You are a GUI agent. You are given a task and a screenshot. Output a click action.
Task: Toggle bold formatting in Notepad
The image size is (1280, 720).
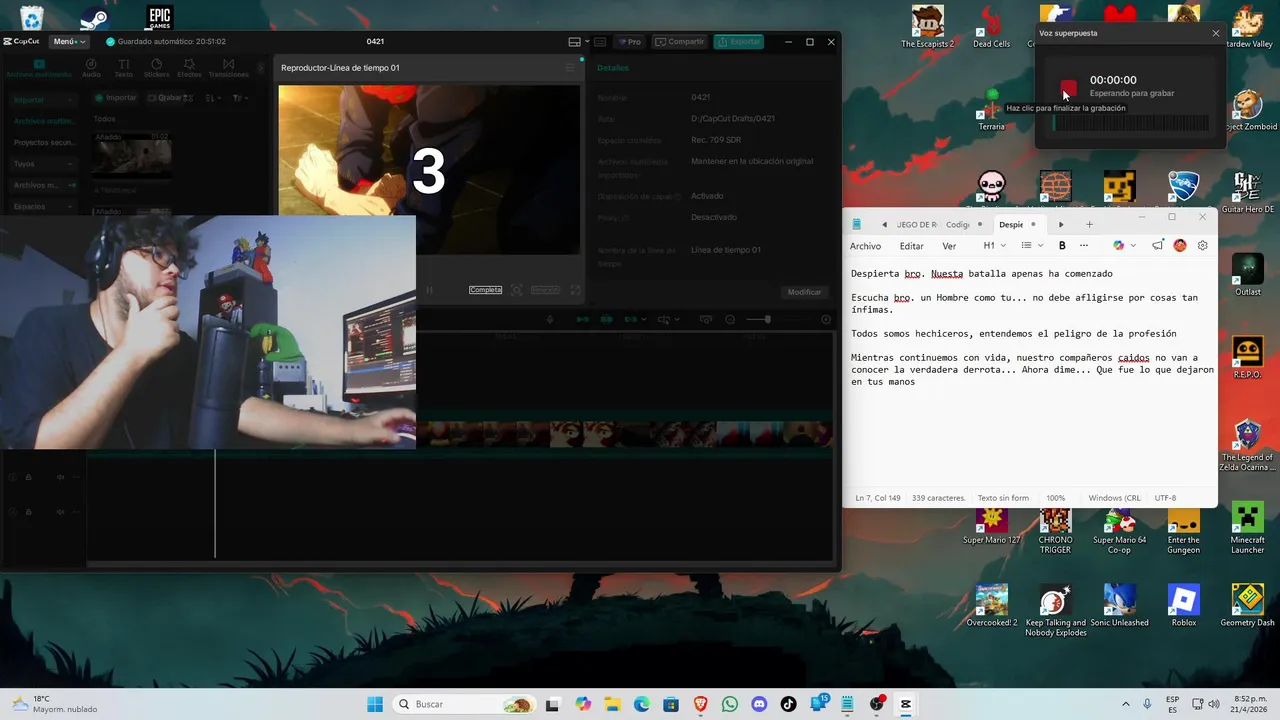point(1062,245)
